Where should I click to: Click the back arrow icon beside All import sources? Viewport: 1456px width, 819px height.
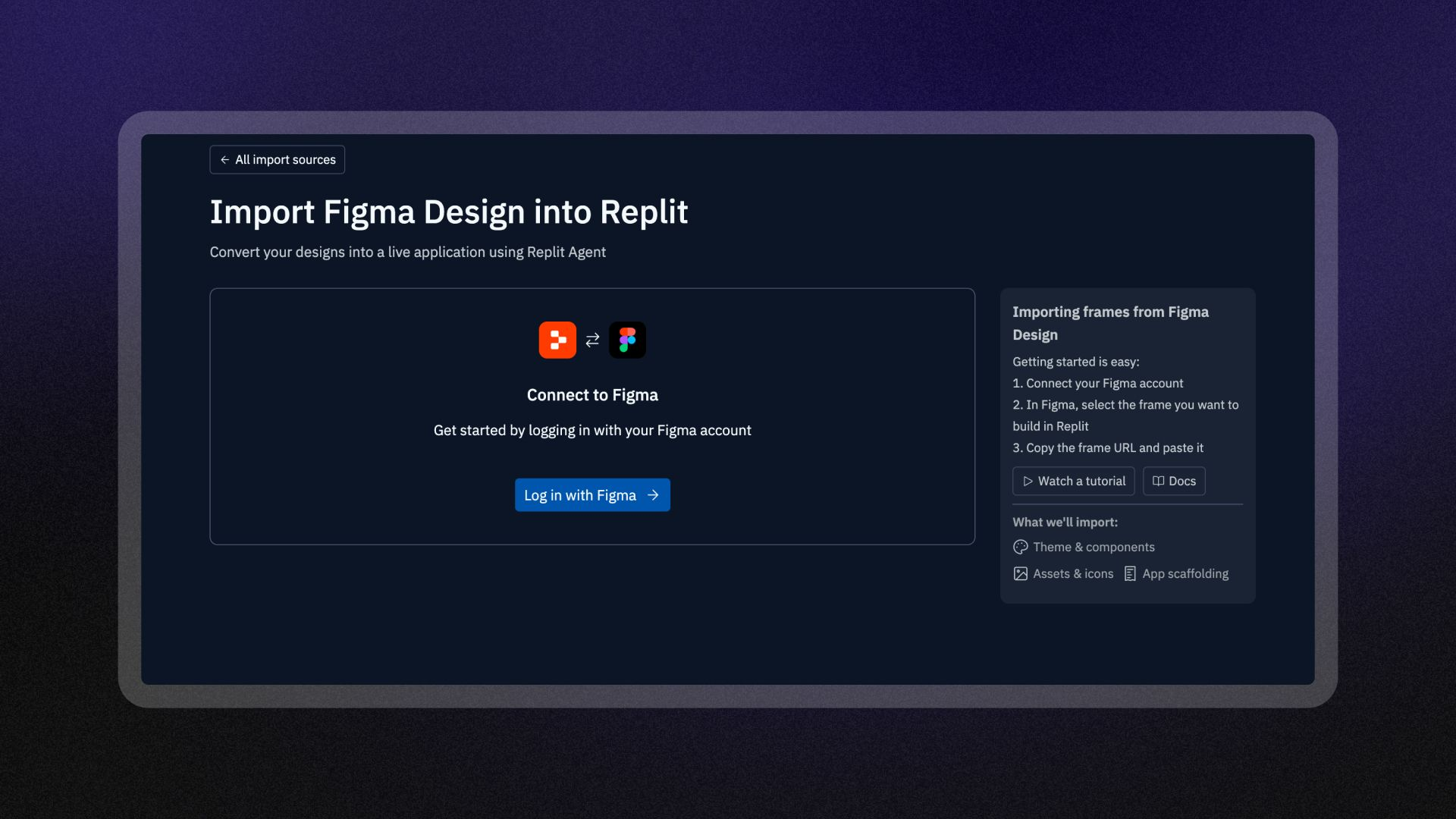[x=224, y=160]
